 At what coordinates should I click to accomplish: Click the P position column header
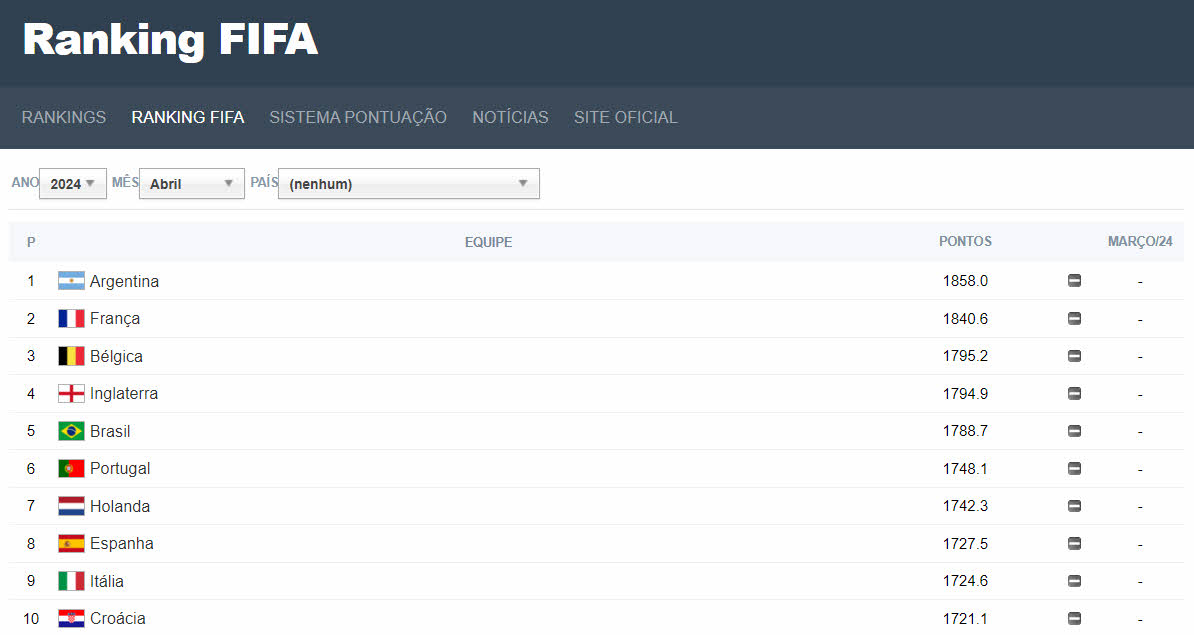tap(31, 242)
